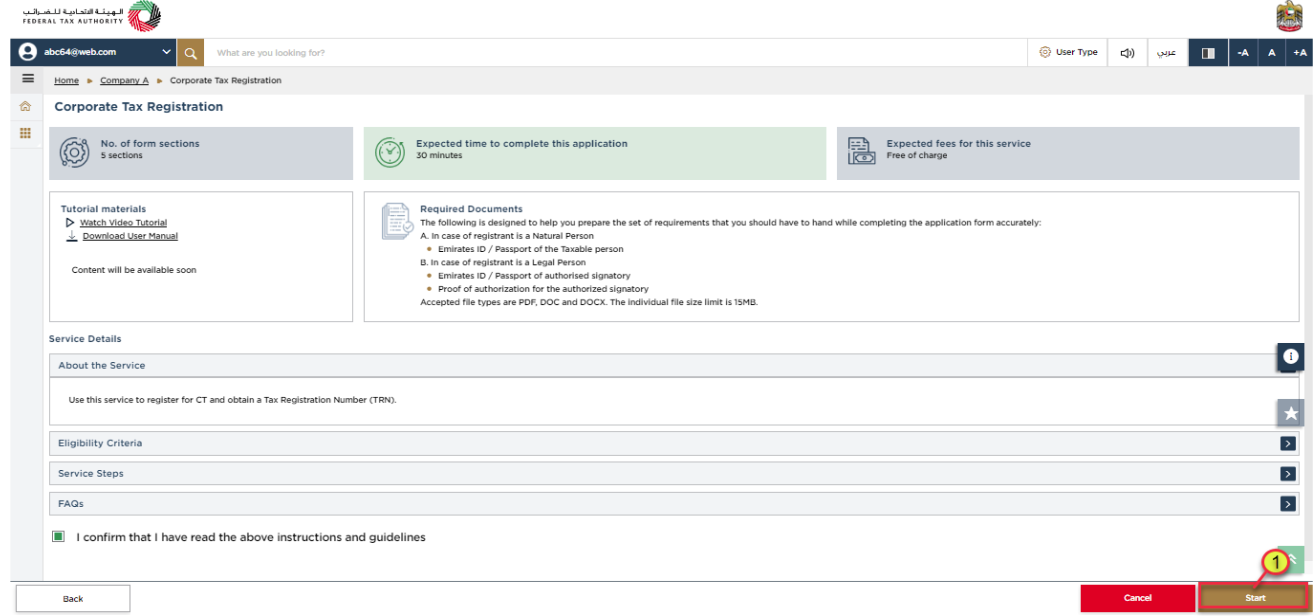Go to home icon in sidebar
1315x616 pixels.
pos(26,106)
